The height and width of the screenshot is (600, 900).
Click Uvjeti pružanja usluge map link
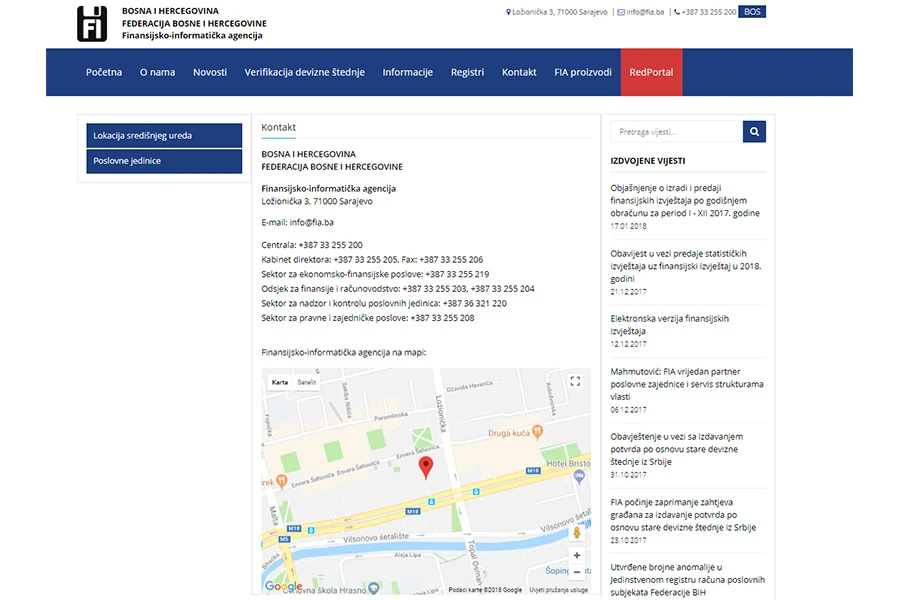click(x=558, y=590)
